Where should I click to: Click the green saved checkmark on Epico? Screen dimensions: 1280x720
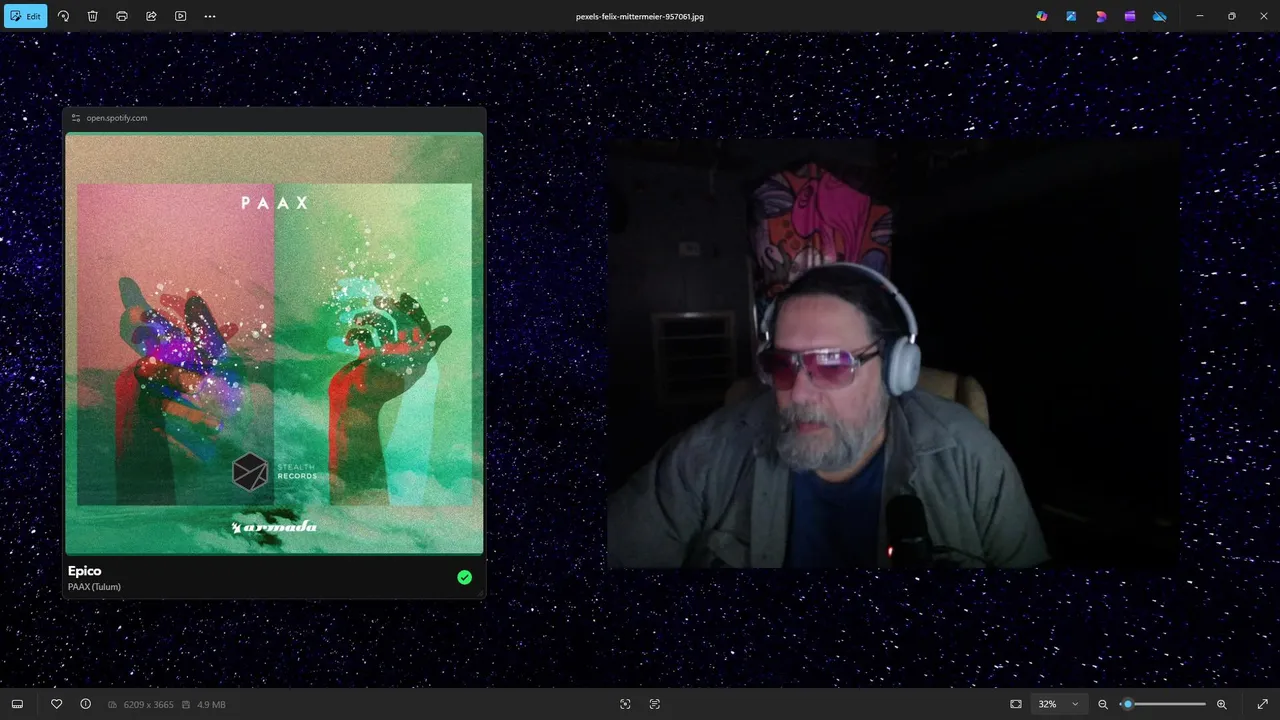tap(464, 577)
